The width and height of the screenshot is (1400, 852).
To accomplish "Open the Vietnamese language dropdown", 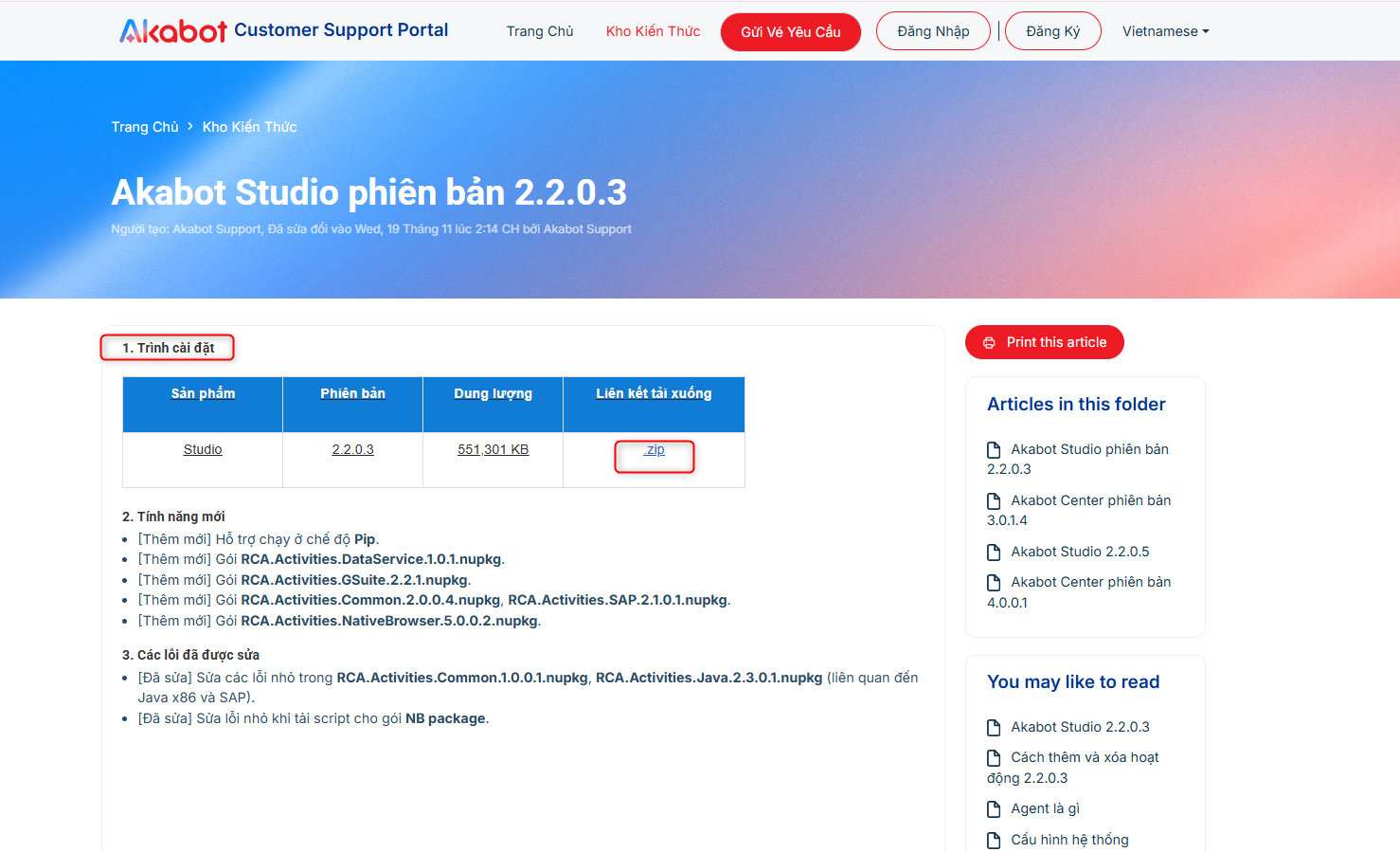I will [1165, 31].
